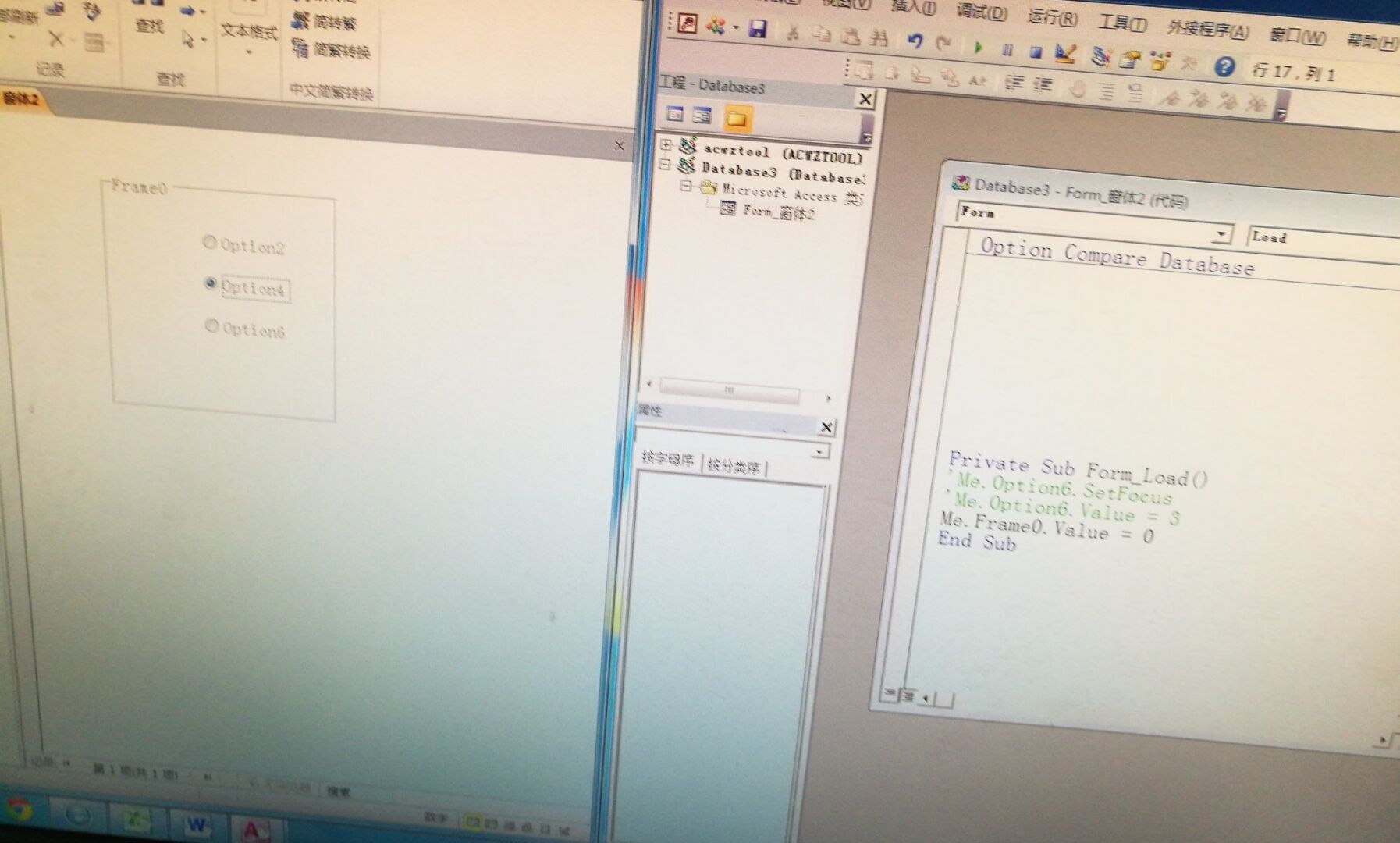Image resolution: width=1400 pixels, height=843 pixels.
Task: Close the 窗体2 form document
Action: (x=620, y=145)
